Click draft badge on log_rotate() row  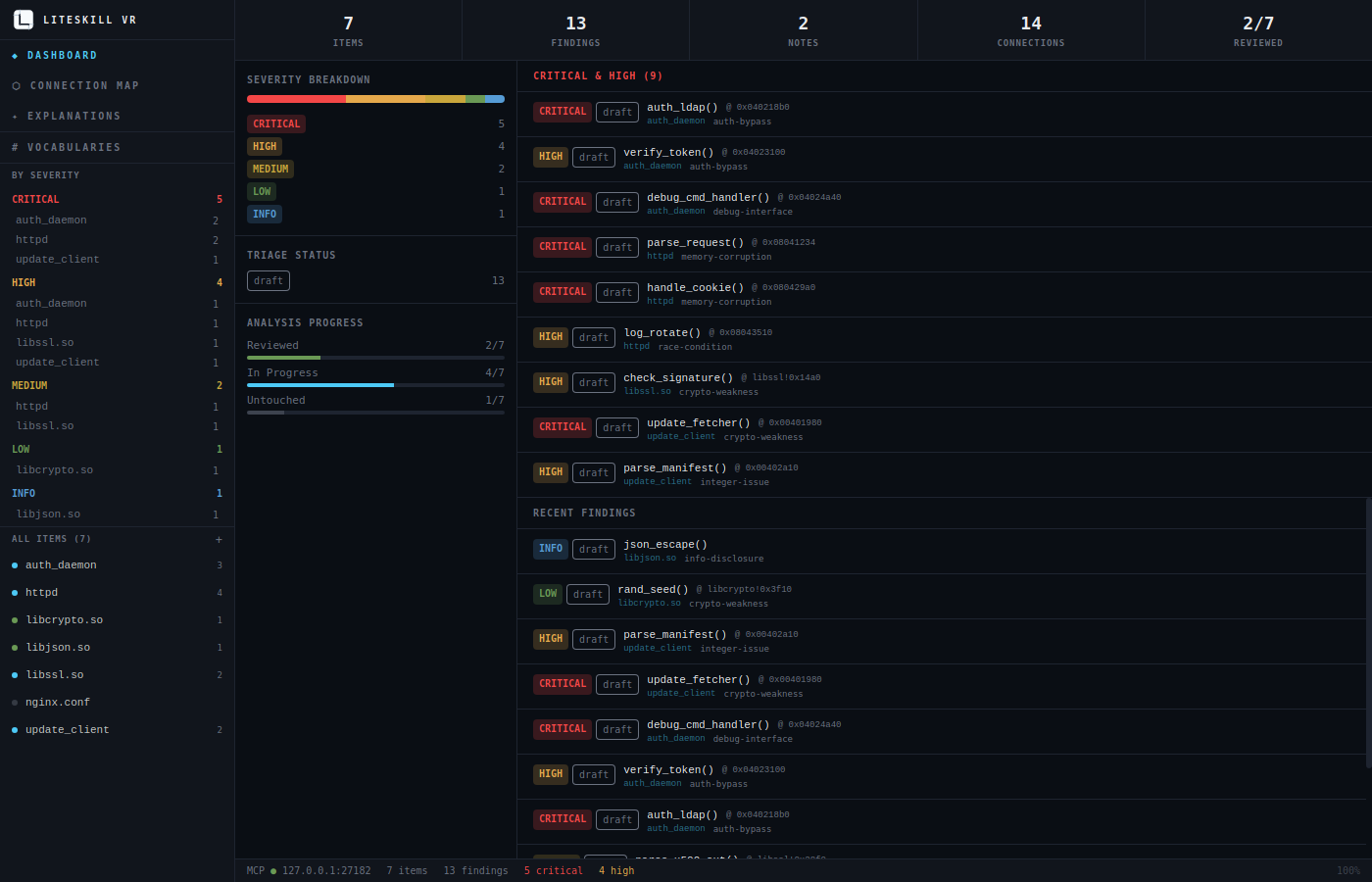click(x=594, y=338)
